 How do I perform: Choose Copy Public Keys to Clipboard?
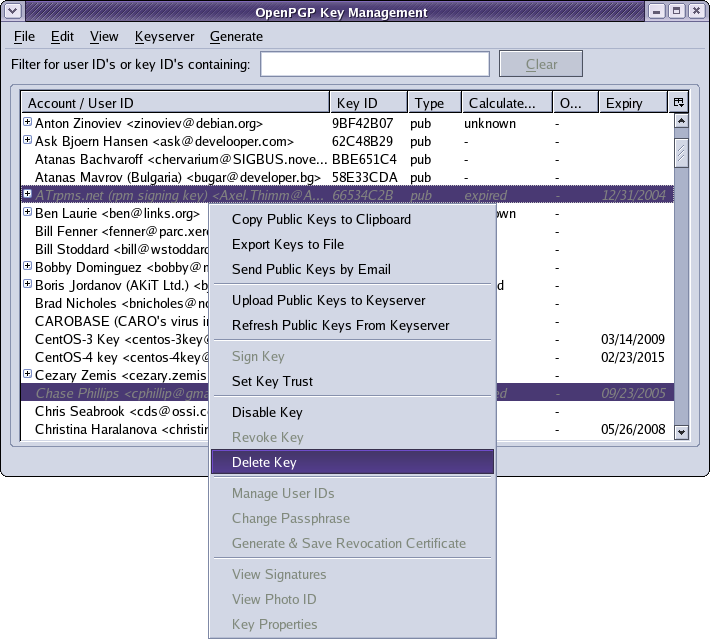point(352,219)
